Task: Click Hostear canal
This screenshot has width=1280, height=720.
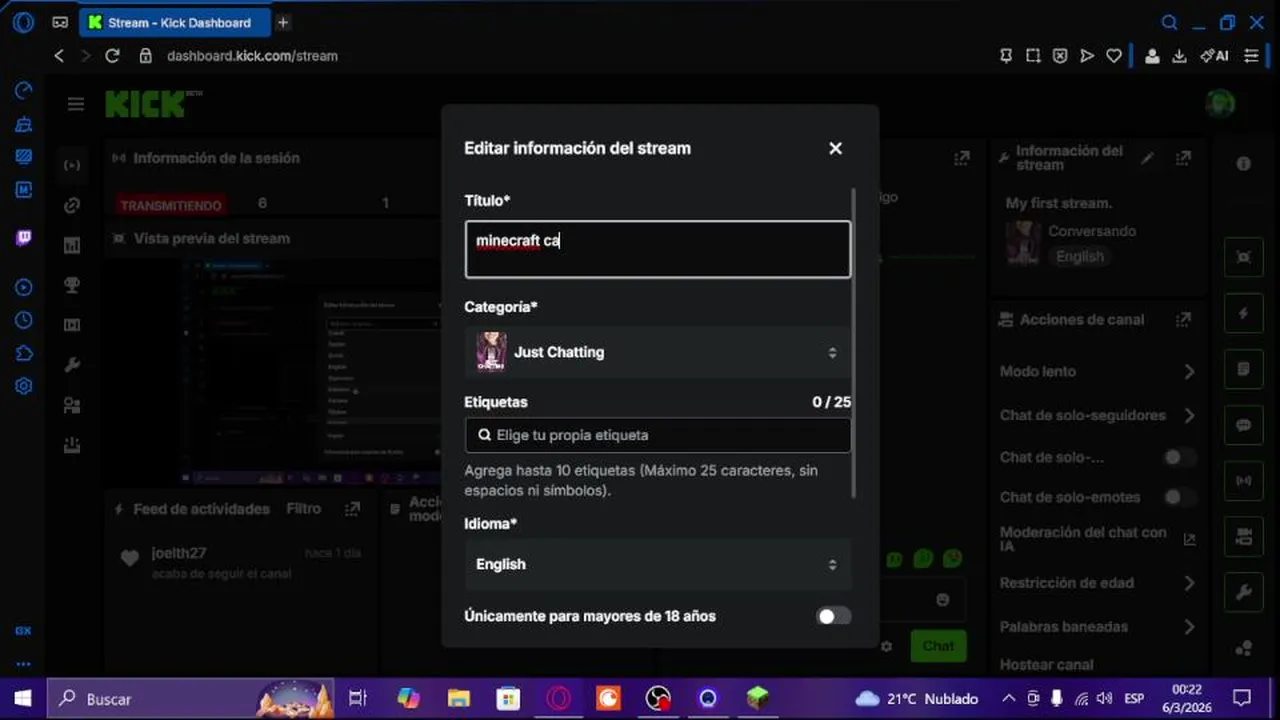Action: 1046,664
